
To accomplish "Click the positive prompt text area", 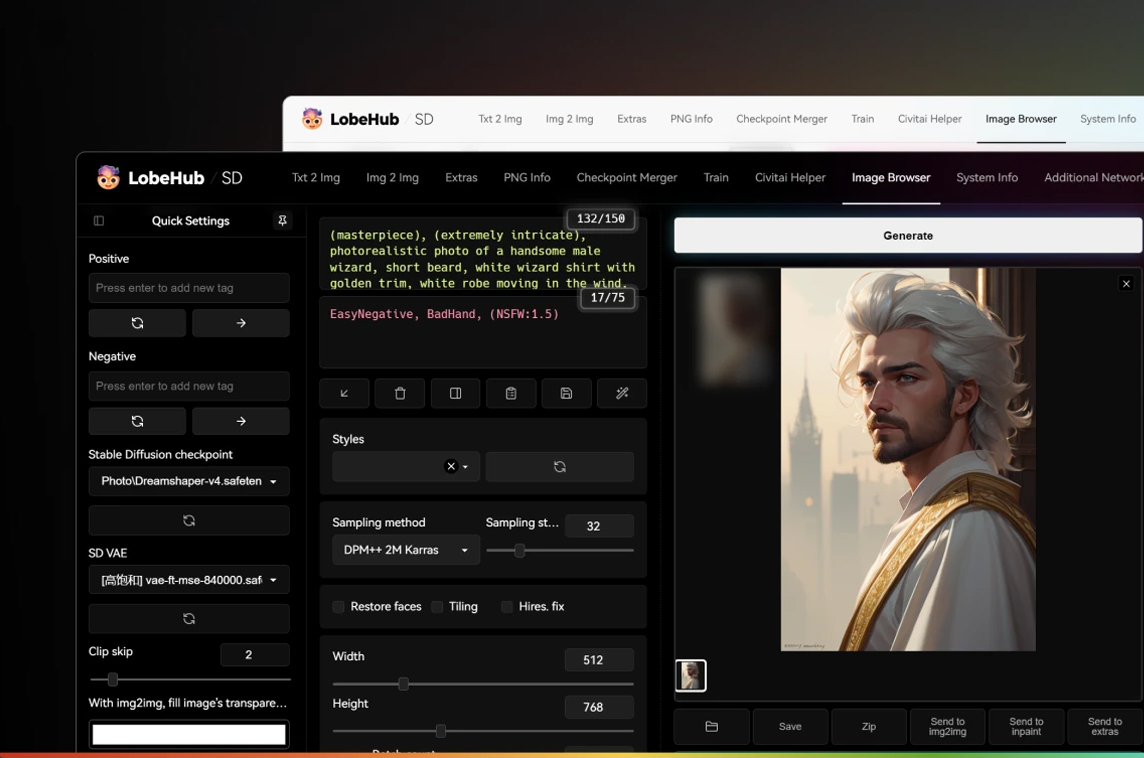I will tap(483, 256).
